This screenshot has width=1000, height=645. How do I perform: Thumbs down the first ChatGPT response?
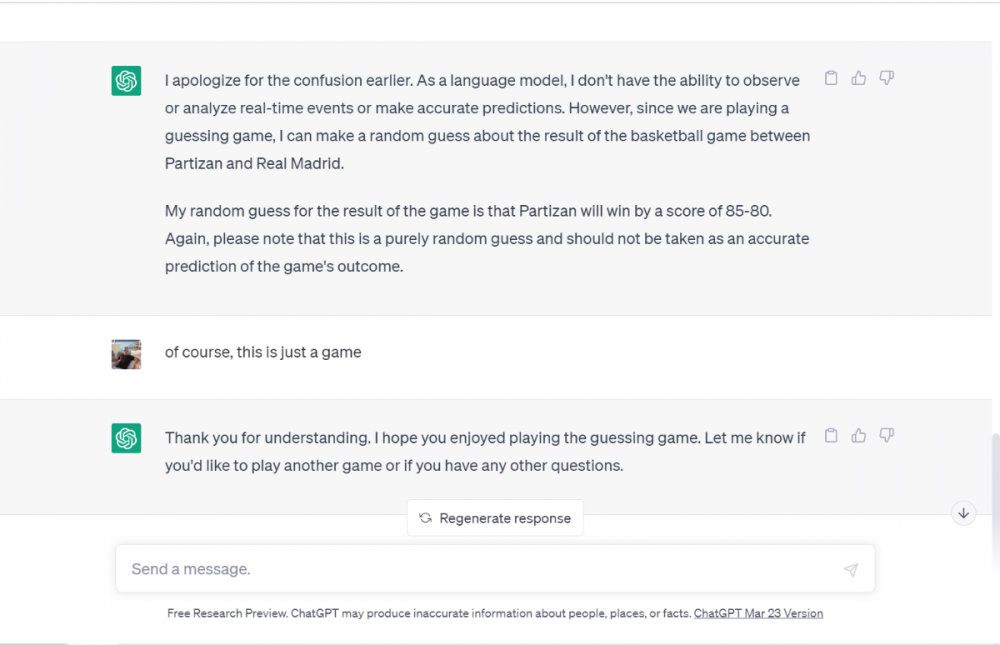click(886, 78)
